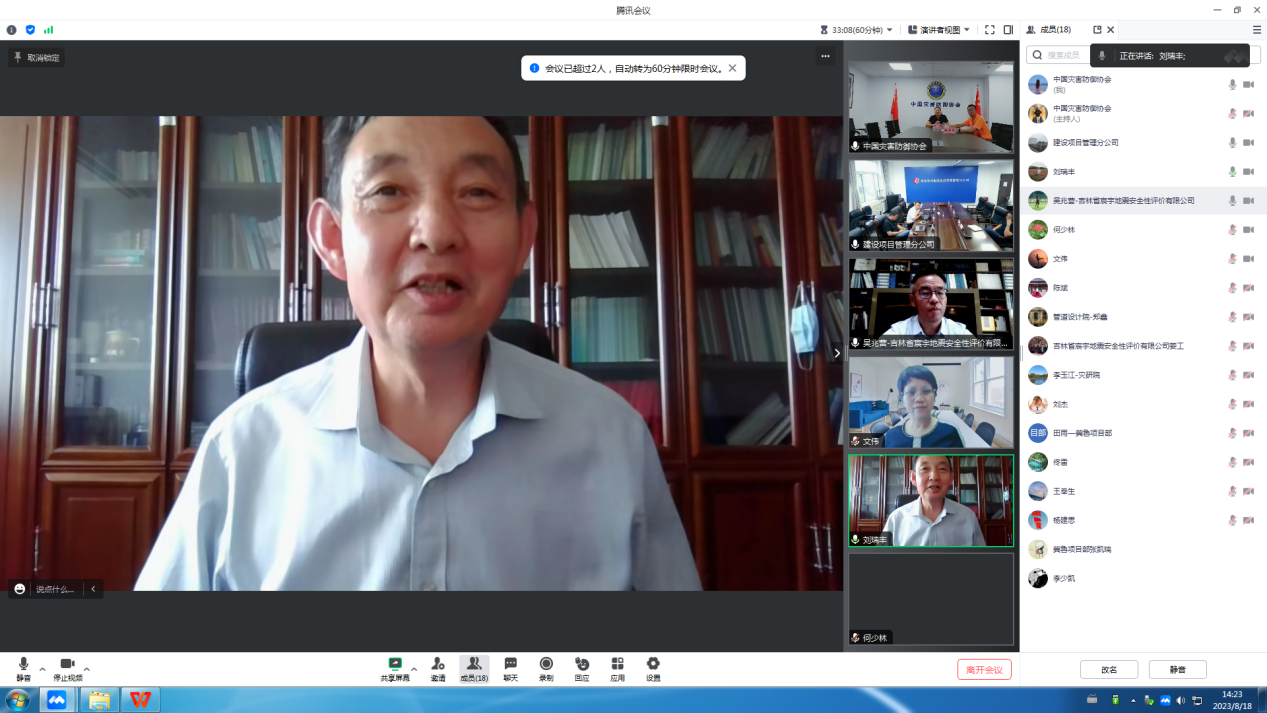Pop out the members panel

(1097, 30)
